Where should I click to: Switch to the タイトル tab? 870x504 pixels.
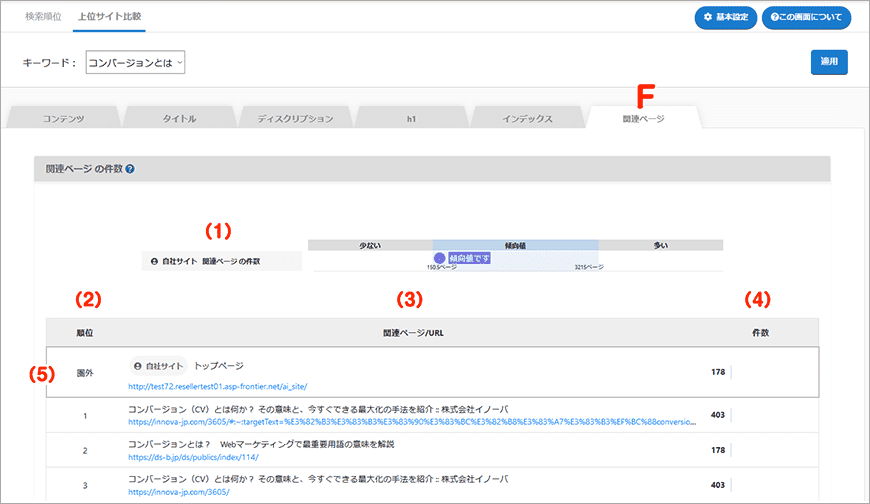pyautogui.click(x=179, y=118)
